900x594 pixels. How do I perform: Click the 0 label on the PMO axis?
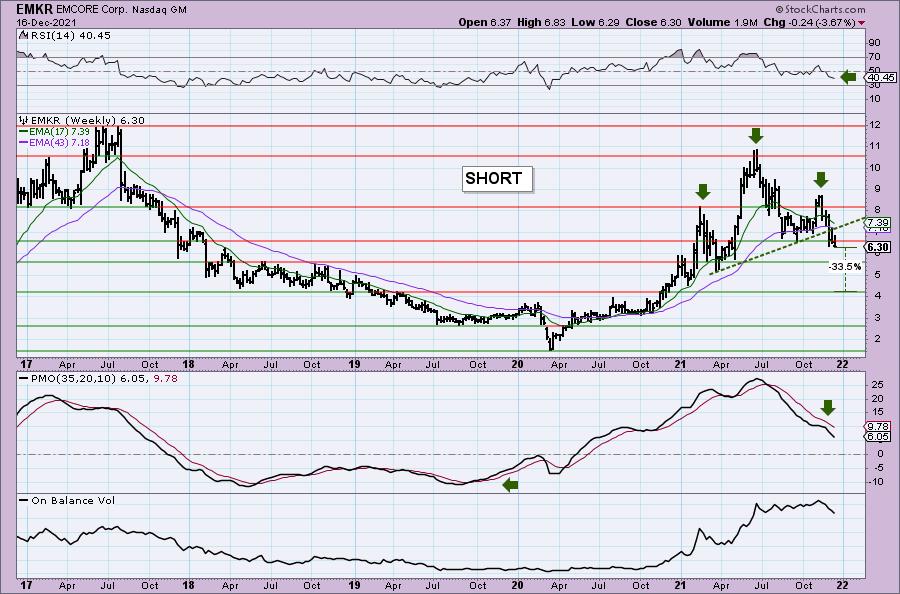(x=880, y=454)
